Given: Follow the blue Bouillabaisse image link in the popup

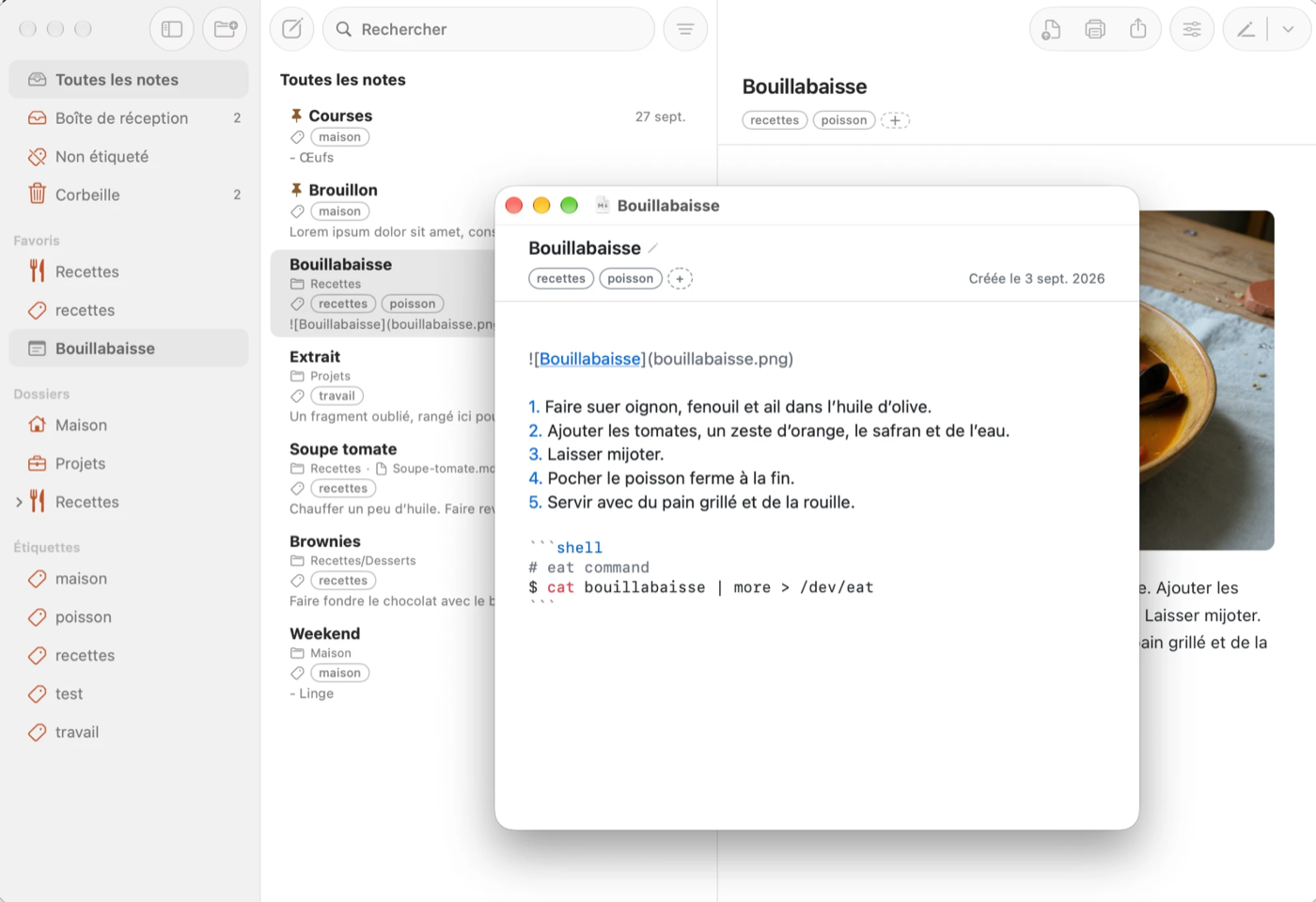Looking at the screenshot, I should pyautogui.click(x=590, y=359).
